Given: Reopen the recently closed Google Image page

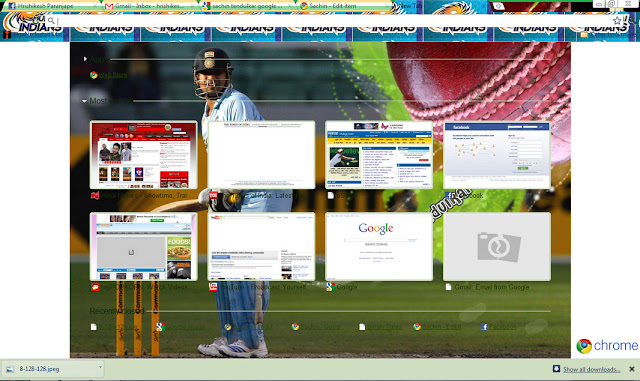Looking at the screenshot, I should point(181,327).
